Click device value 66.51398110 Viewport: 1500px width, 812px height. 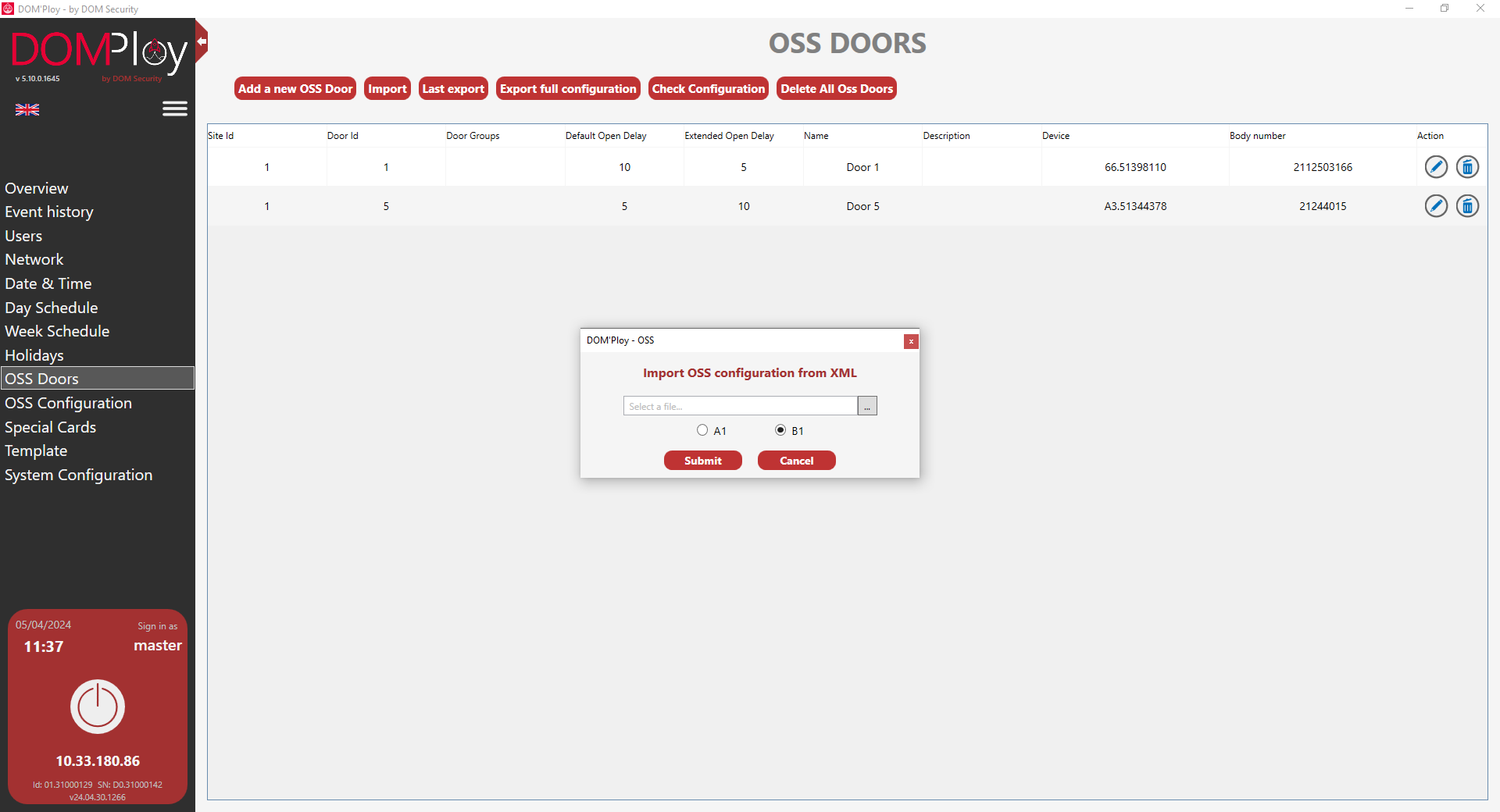point(1135,167)
